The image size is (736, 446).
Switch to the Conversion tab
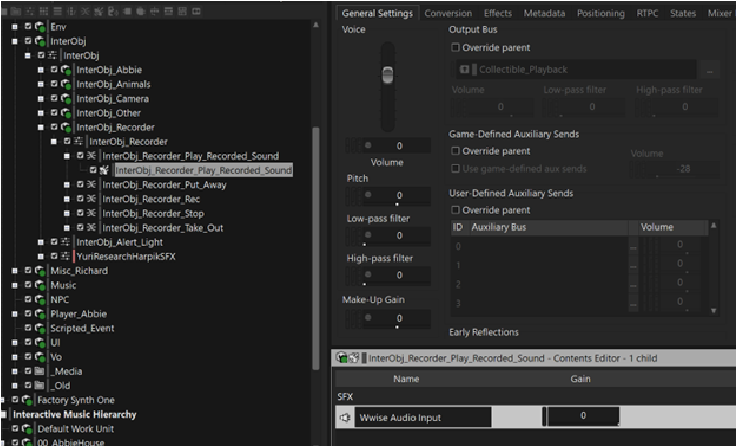coord(448,13)
